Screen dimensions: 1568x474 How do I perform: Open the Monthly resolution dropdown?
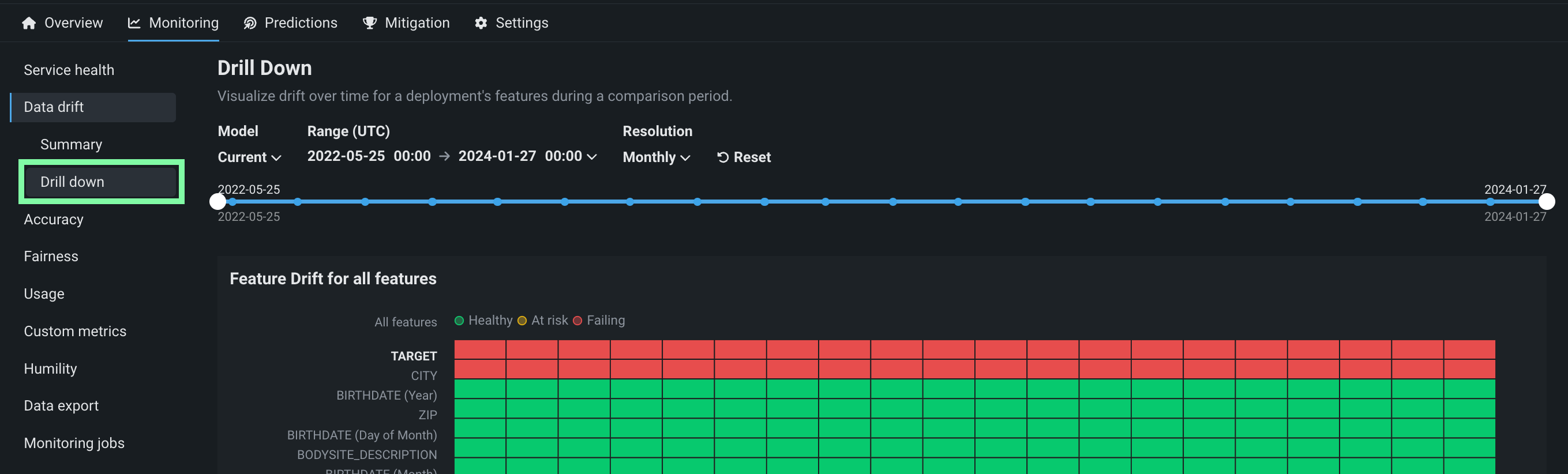click(655, 157)
